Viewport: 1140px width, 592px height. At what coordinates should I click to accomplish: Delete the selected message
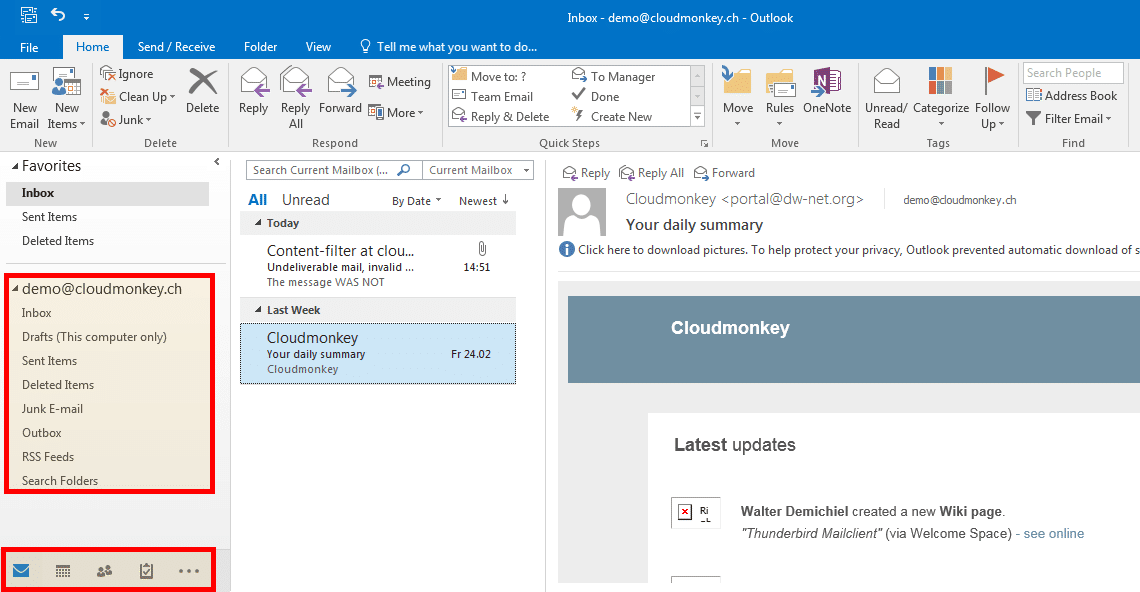(x=202, y=91)
